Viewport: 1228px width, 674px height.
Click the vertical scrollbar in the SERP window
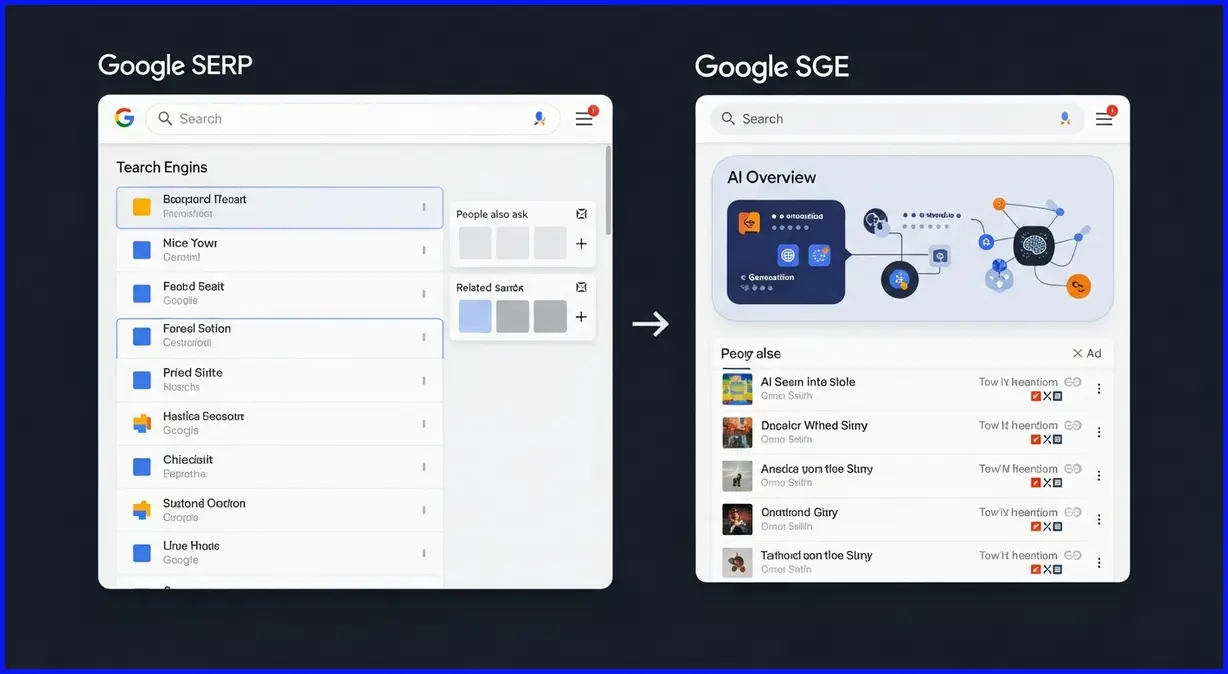(607, 190)
